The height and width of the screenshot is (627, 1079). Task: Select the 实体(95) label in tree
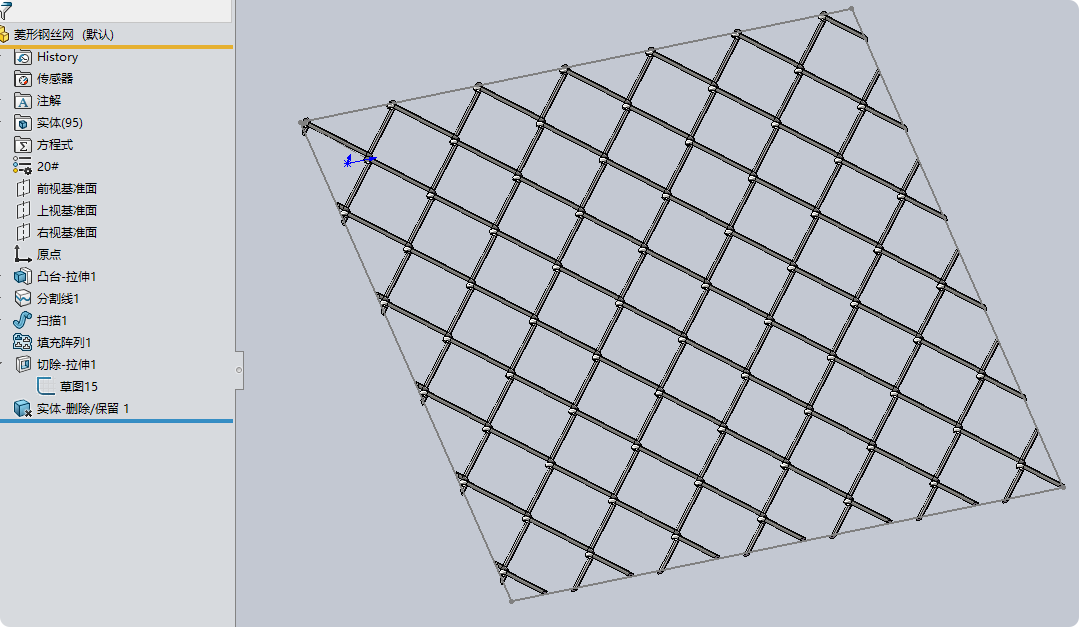click(60, 123)
